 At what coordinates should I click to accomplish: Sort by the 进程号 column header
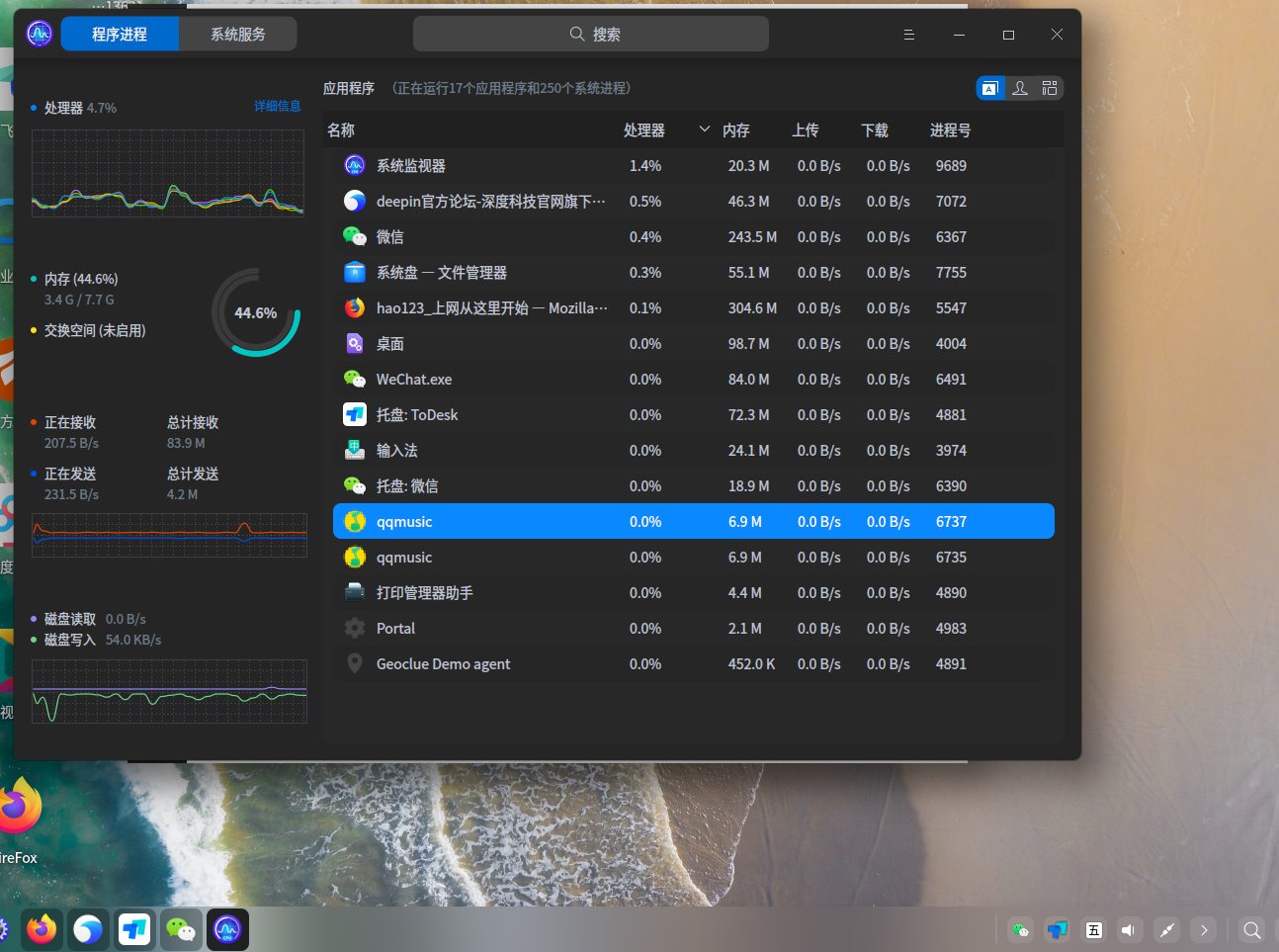[x=950, y=130]
